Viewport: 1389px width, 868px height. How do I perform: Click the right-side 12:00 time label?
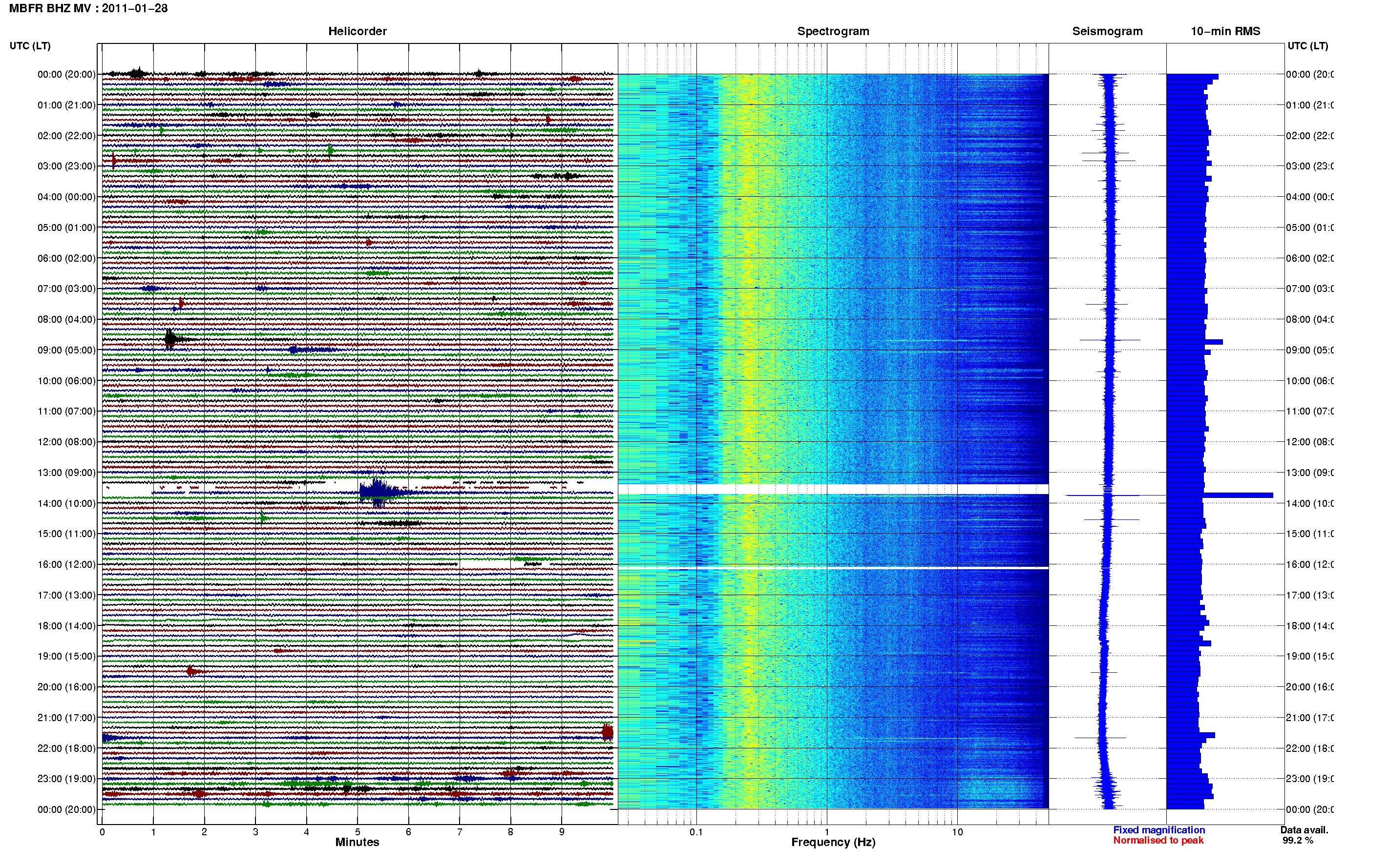coord(1309,442)
